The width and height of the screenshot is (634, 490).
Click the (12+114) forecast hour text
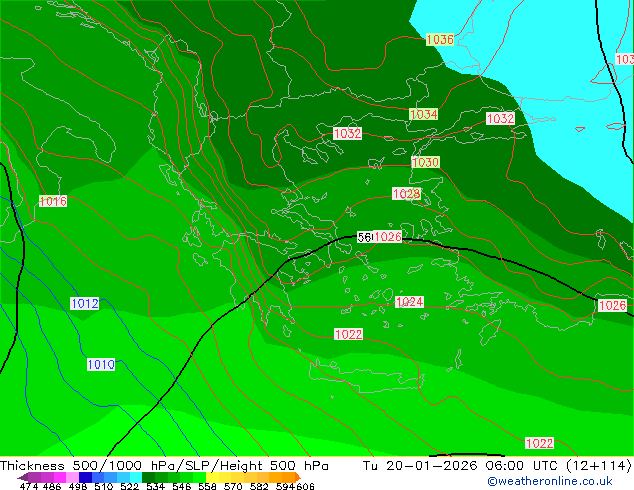599,465
